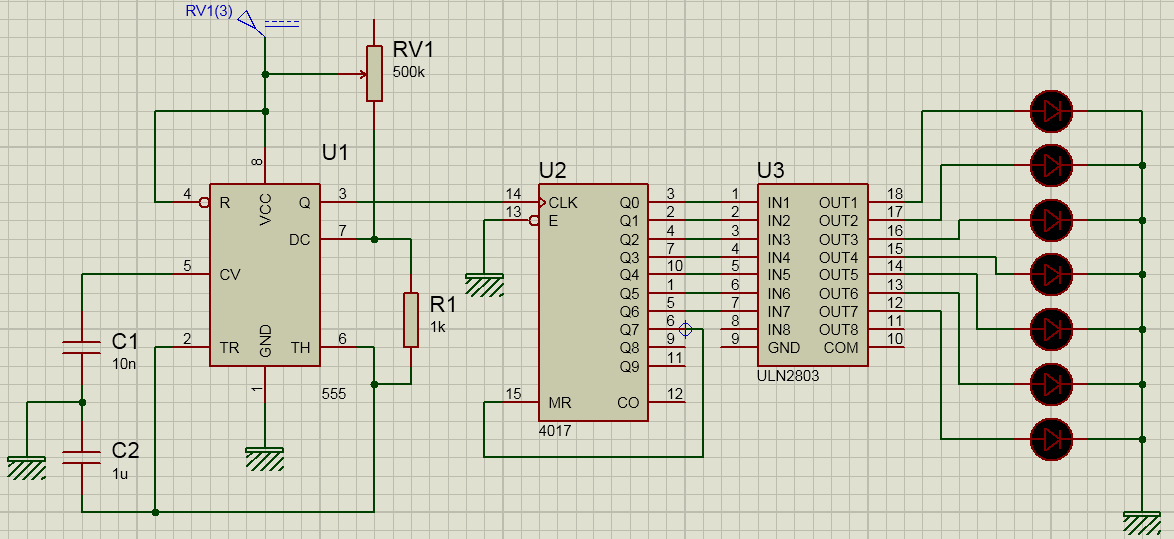Click the topmost LED in the column
Image resolution: width=1174 pixels, height=539 pixels.
1051,110
